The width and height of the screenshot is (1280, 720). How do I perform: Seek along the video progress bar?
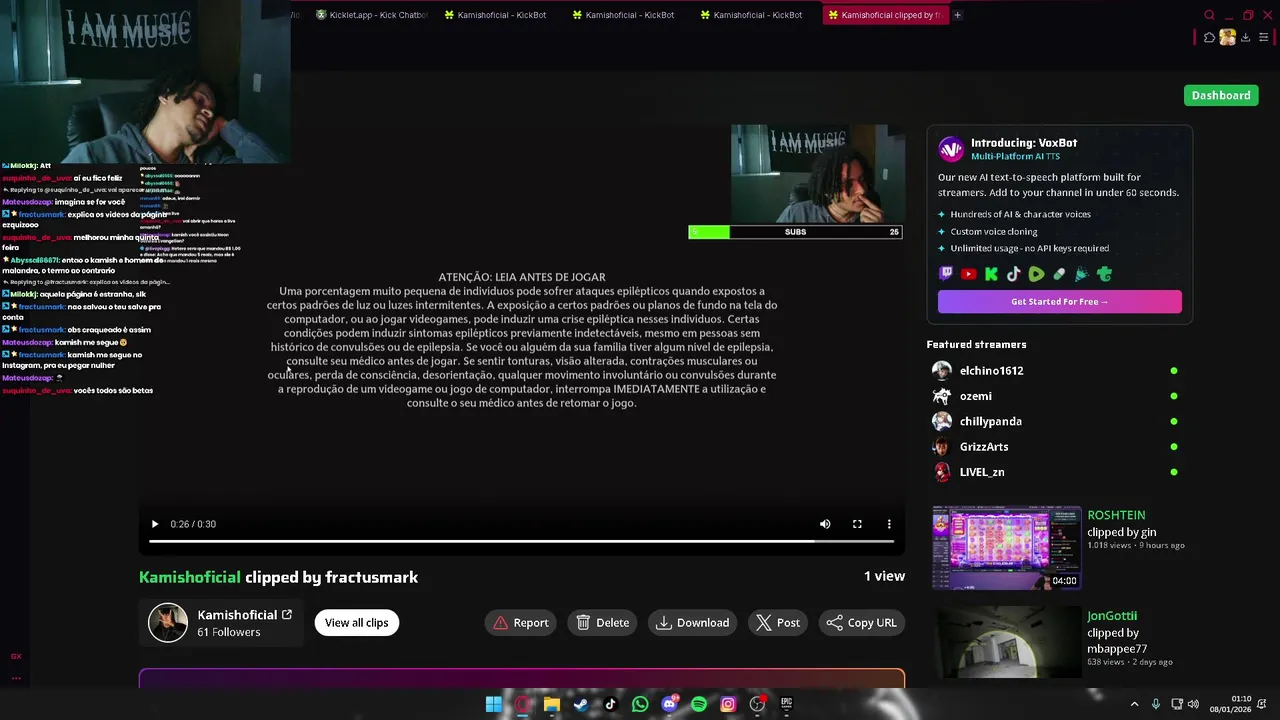point(521,541)
